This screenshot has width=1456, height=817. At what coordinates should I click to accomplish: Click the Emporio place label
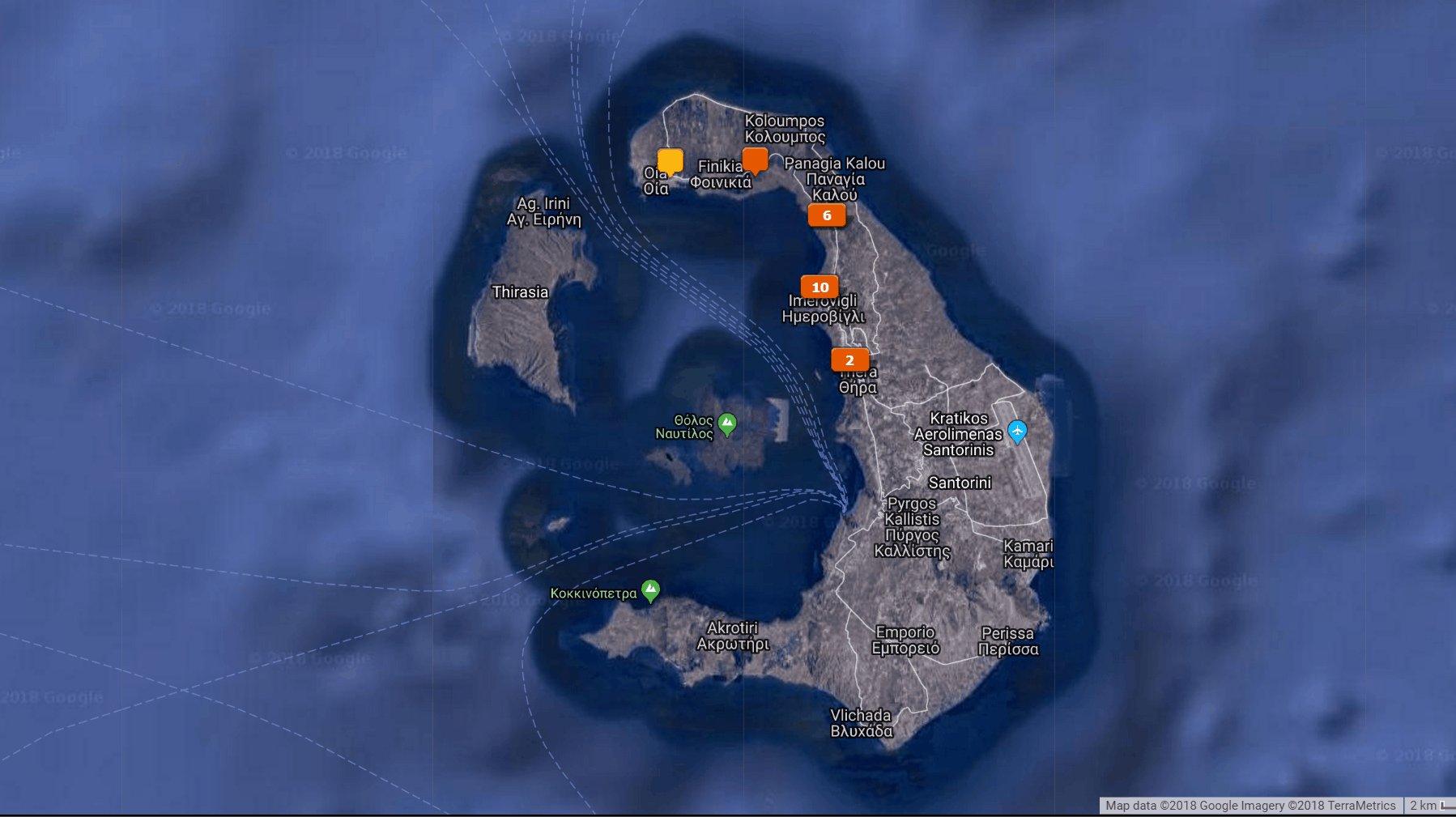point(905,640)
